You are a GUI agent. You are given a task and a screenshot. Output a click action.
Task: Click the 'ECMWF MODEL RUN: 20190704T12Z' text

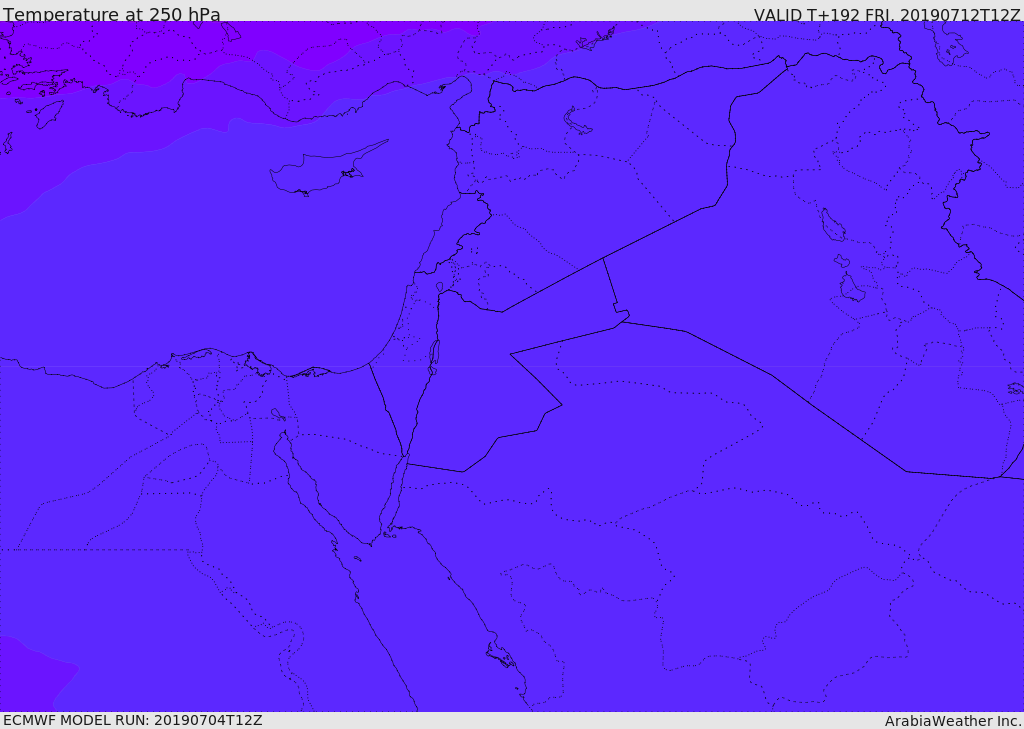coord(133,720)
